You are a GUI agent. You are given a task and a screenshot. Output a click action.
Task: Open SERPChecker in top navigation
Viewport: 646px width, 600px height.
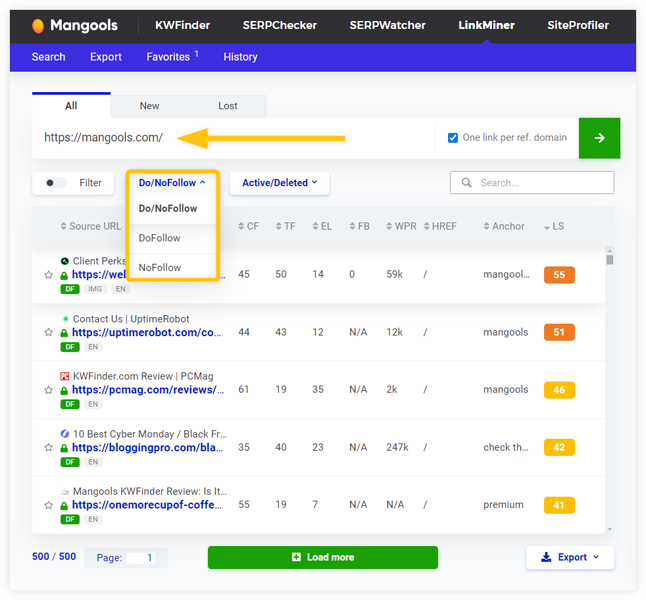280,25
